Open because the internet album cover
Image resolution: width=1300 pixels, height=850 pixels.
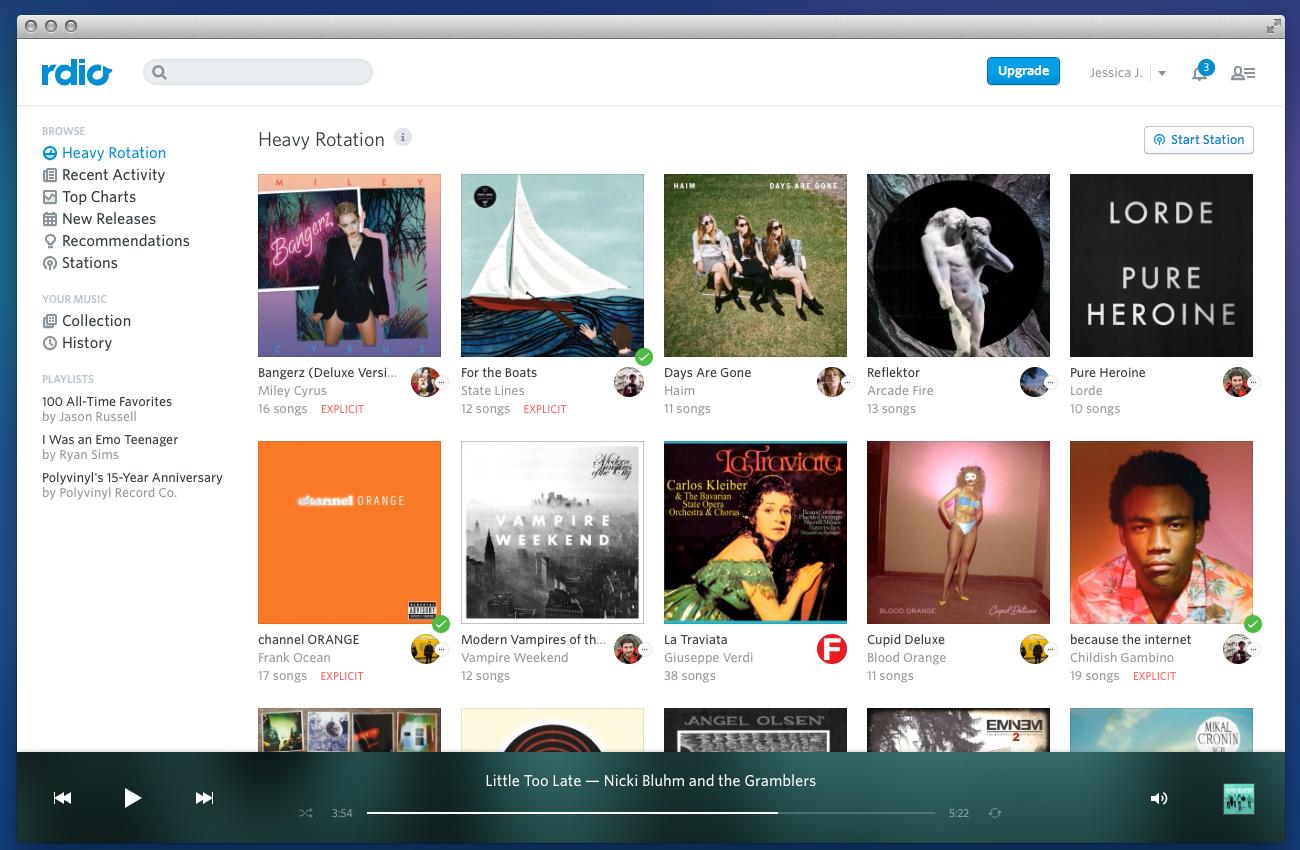pyautogui.click(x=1161, y=532)
